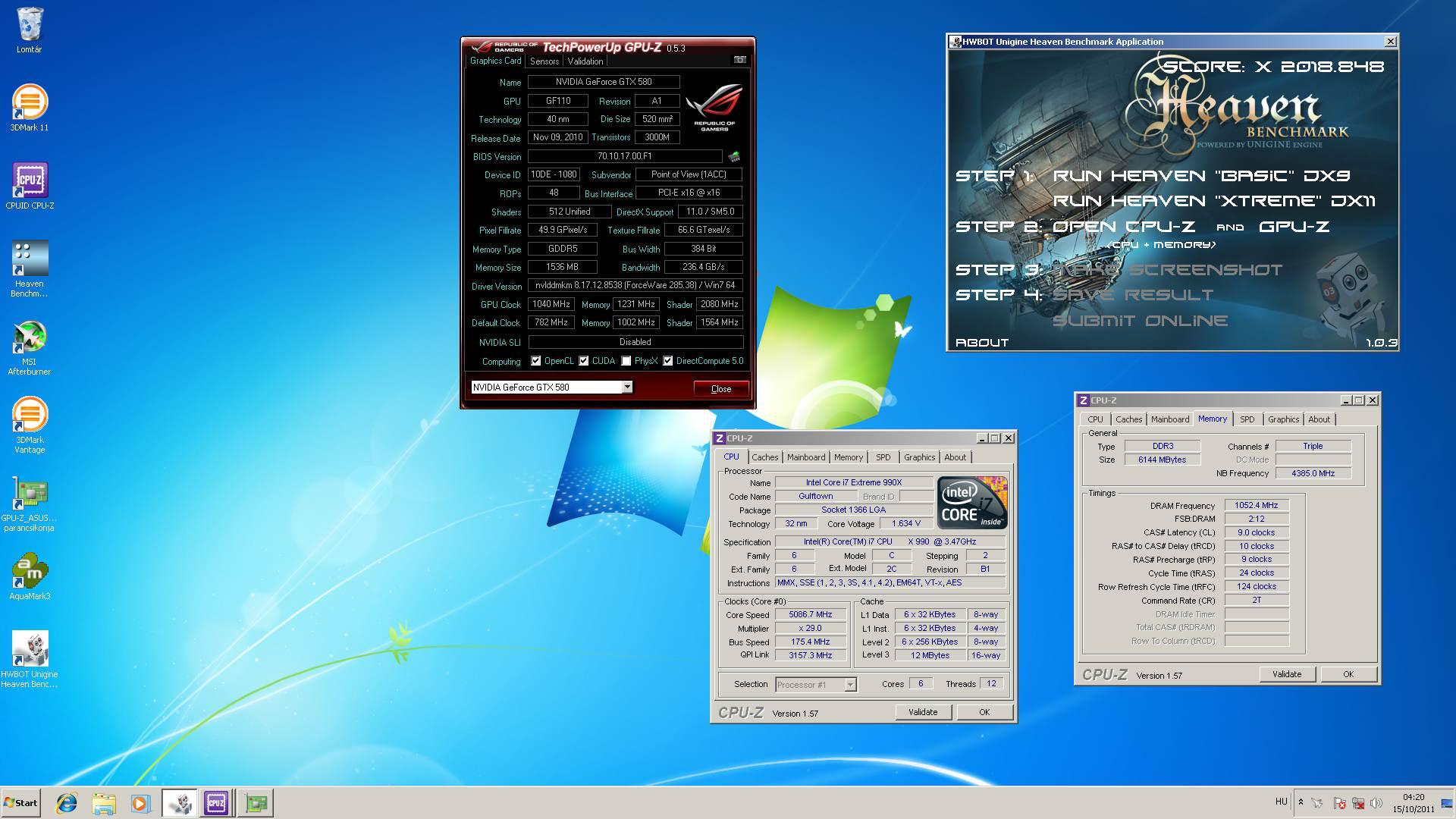
Task: Click Validate in the Memory CPU-Z window
Action: 1287,674
